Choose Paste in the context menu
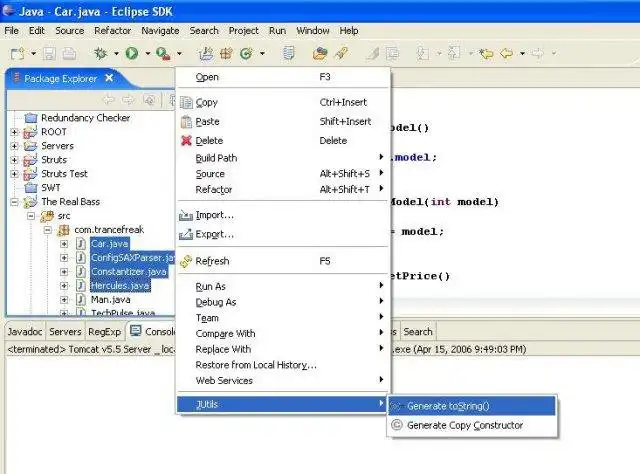Screen dimensions: 640x474 click(283, 121)
